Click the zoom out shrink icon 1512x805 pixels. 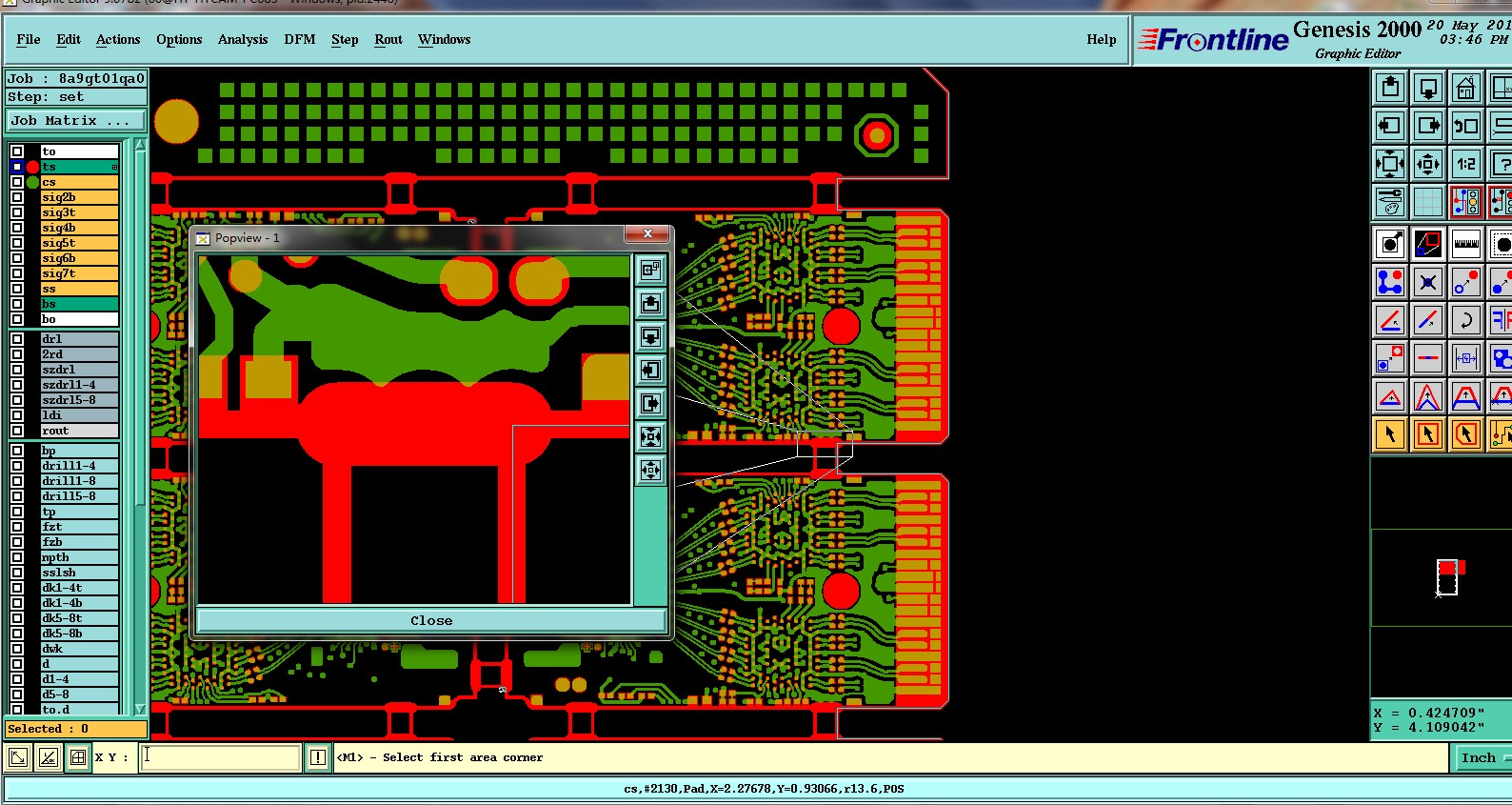pos(1428,164)
